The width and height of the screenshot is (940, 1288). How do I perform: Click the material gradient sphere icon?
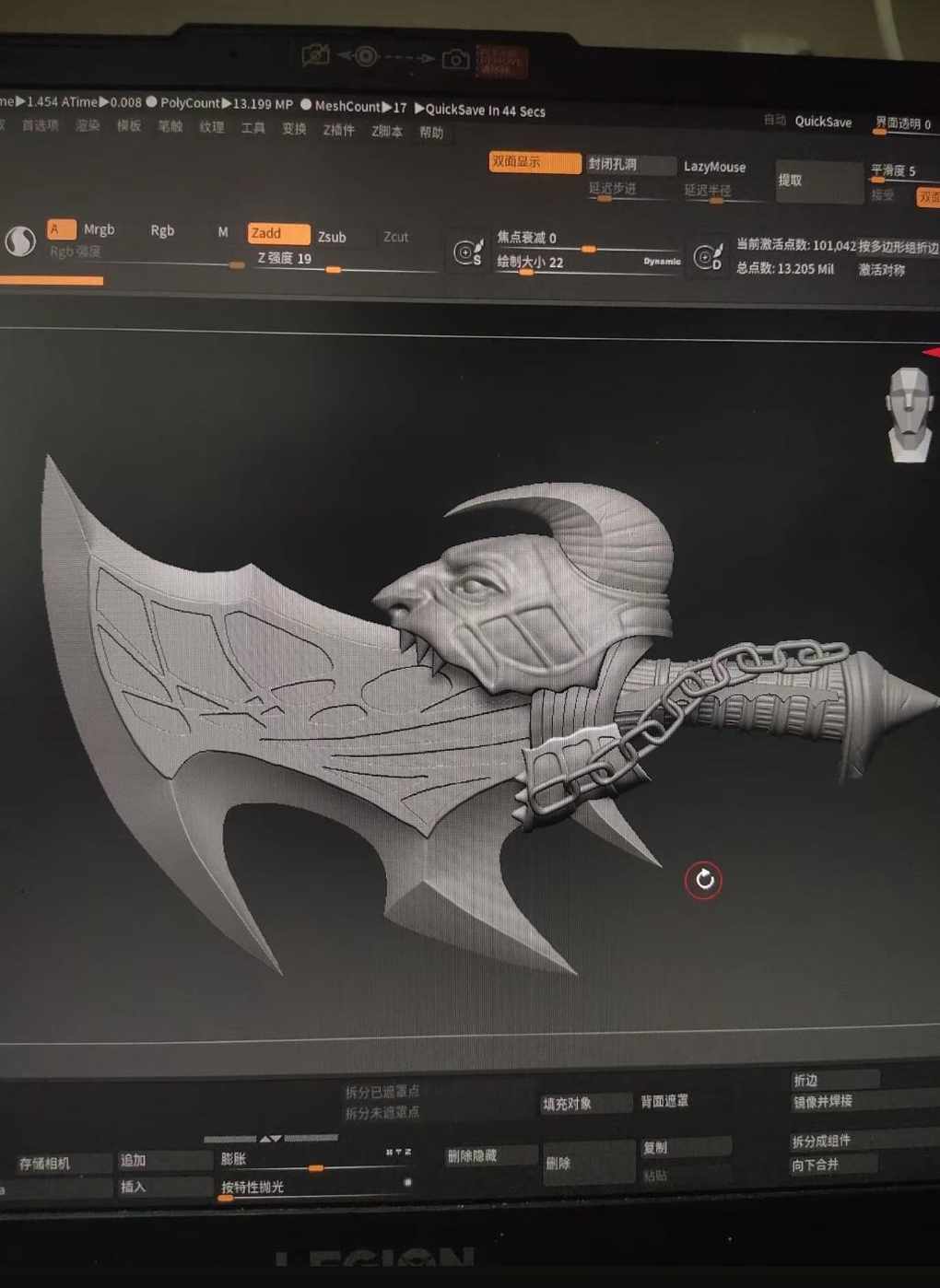coord(20,240)
